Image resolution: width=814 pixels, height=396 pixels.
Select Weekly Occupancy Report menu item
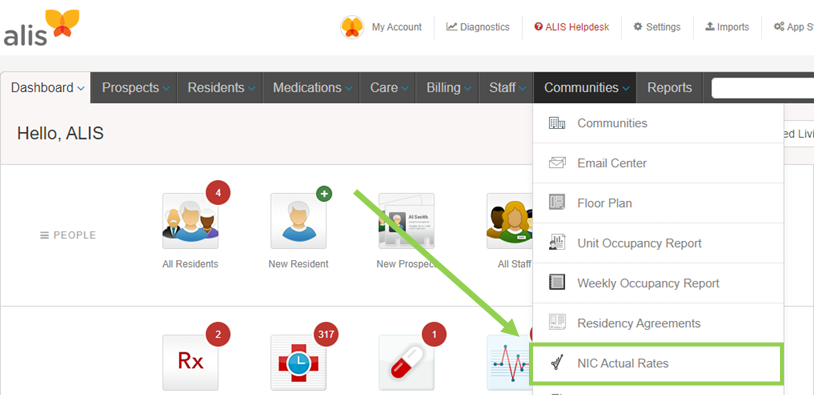tap(658, 283)
